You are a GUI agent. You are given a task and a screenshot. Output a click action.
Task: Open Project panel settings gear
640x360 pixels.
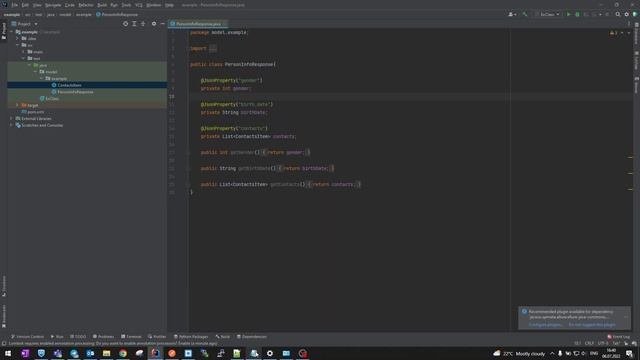coord(154,24)
